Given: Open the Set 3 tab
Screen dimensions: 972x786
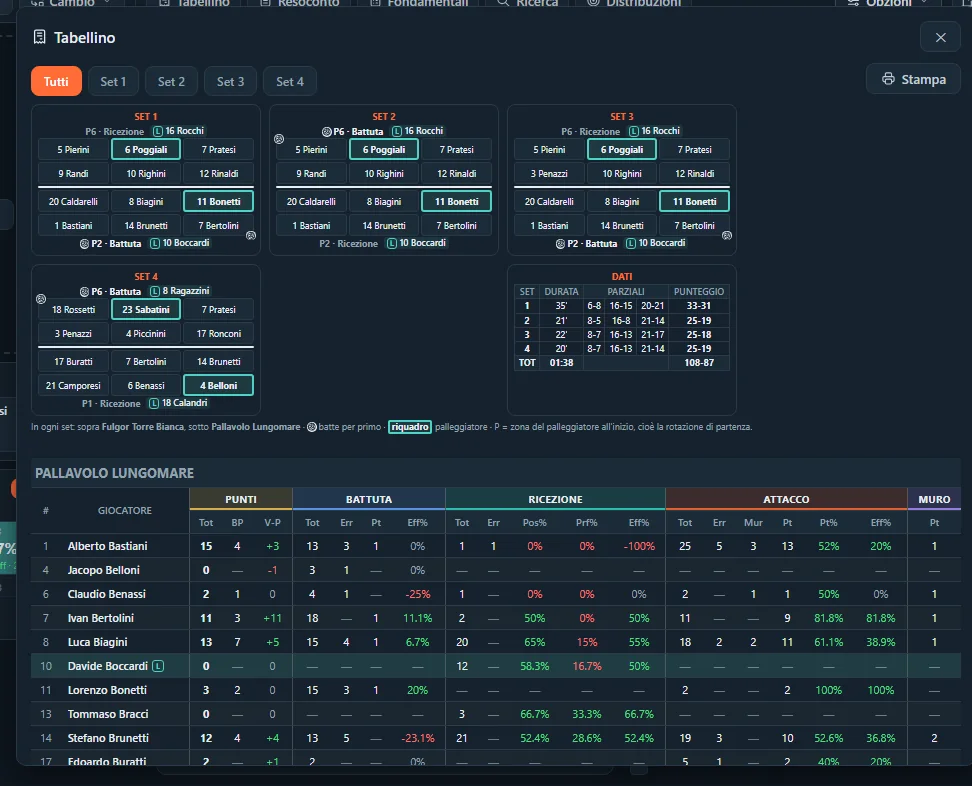Looking at the screenshot, I should point(230,81).
